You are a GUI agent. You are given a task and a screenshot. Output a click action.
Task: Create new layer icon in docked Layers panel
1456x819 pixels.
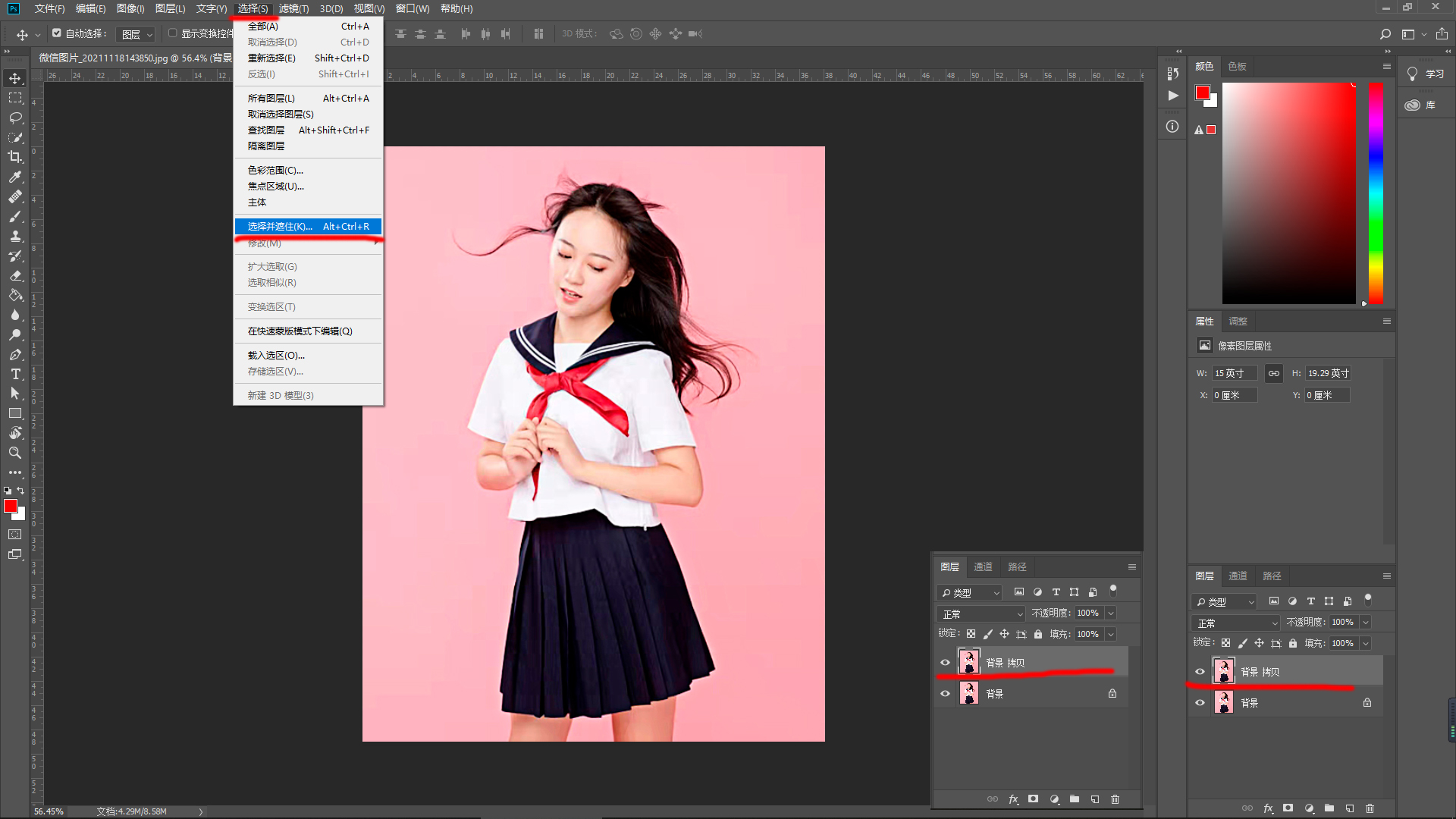click(1349, 808)
